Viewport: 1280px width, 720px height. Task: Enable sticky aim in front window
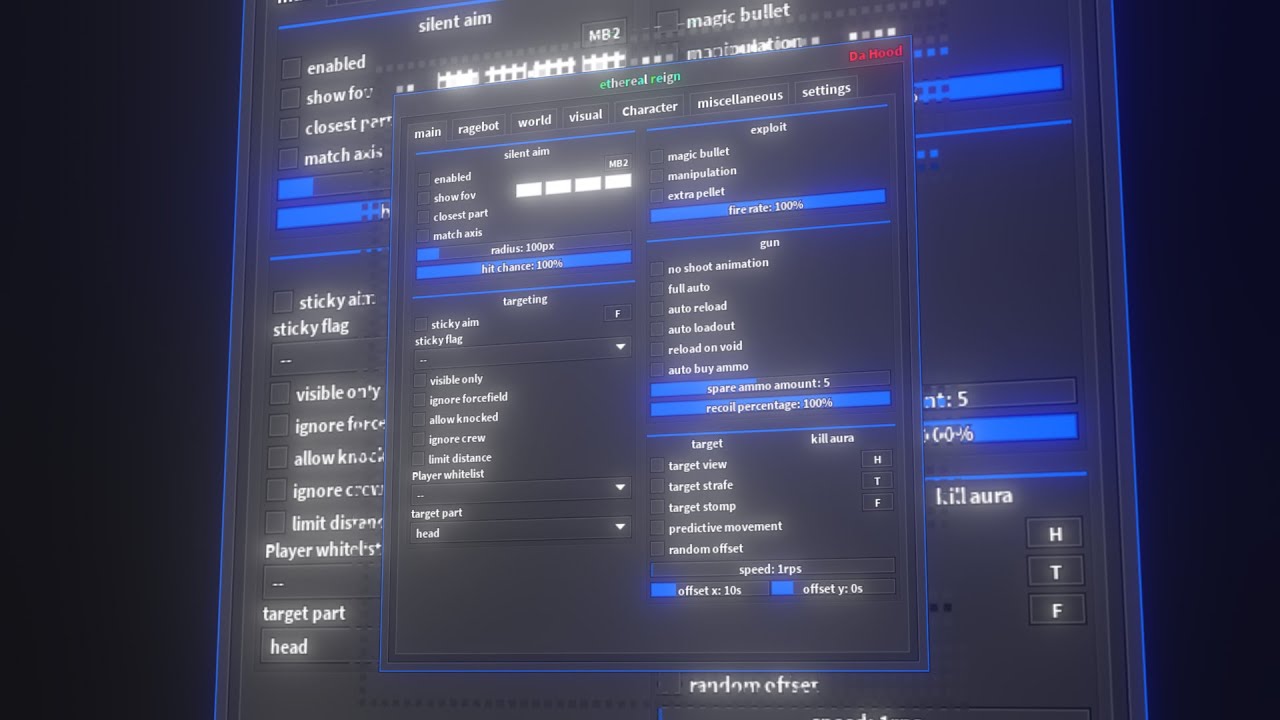pos(421,324)
